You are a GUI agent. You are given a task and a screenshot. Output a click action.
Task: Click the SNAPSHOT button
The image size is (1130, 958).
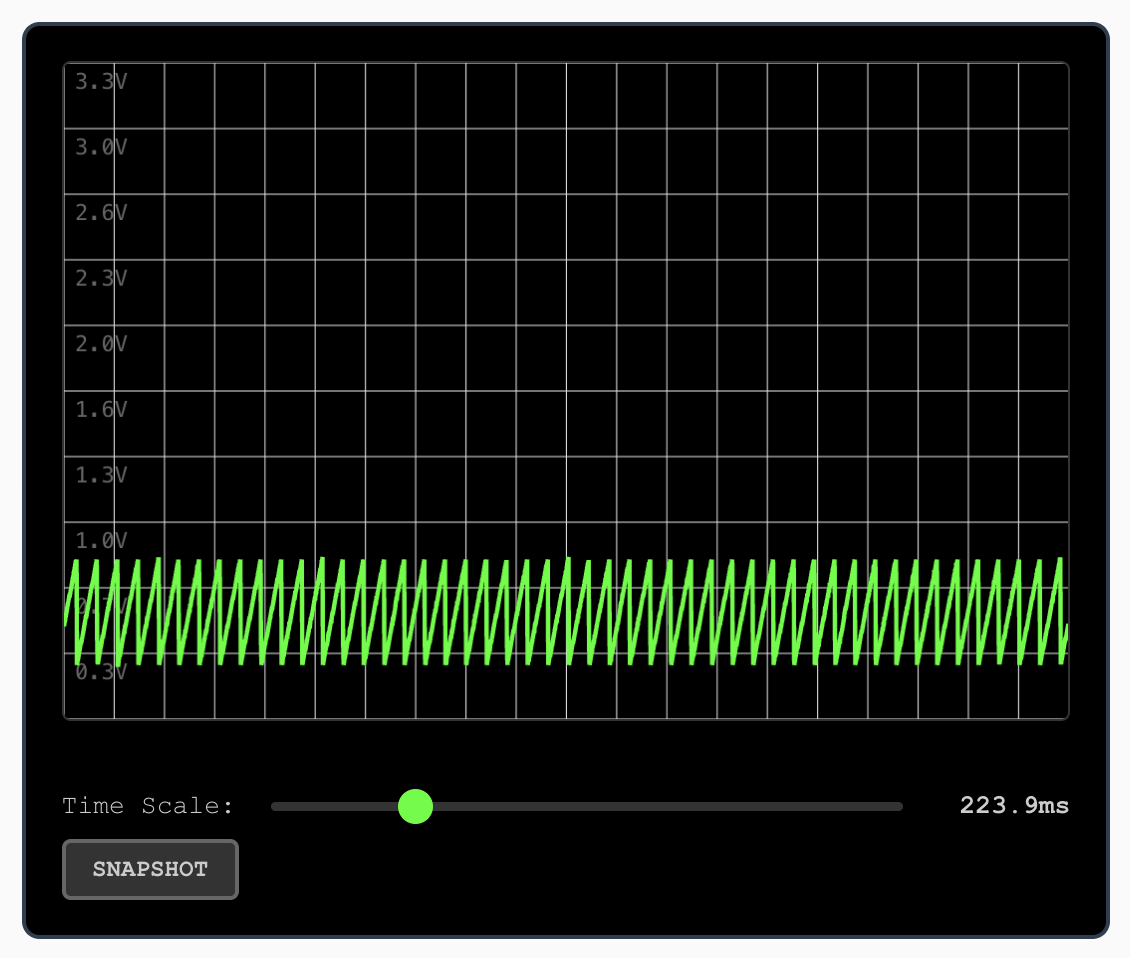point(150,869)
